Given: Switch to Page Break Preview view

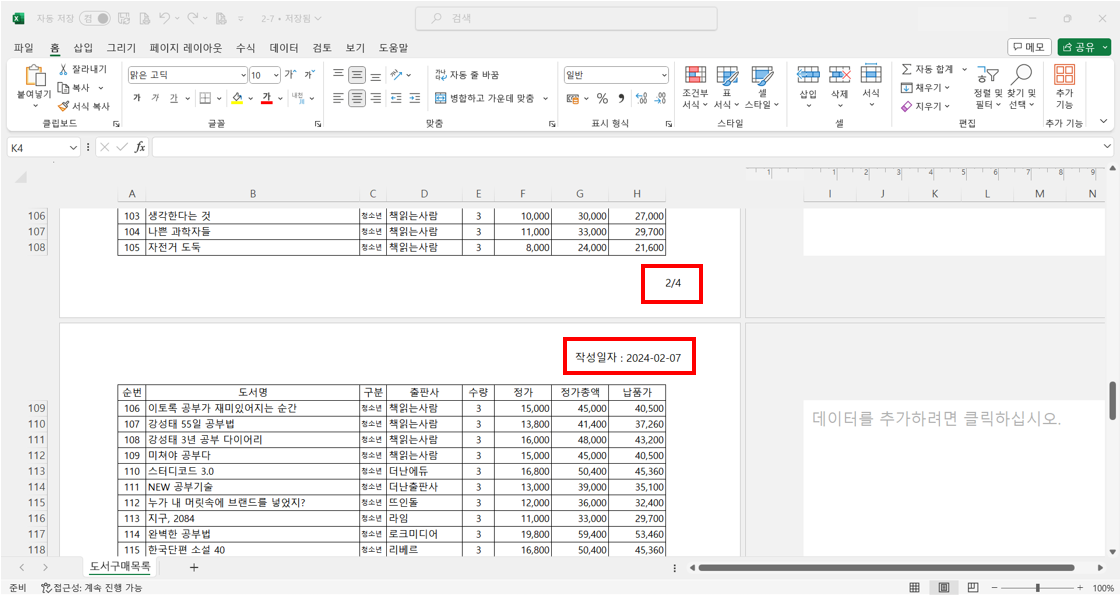Looking at the screenshot, I should [972, 587].
